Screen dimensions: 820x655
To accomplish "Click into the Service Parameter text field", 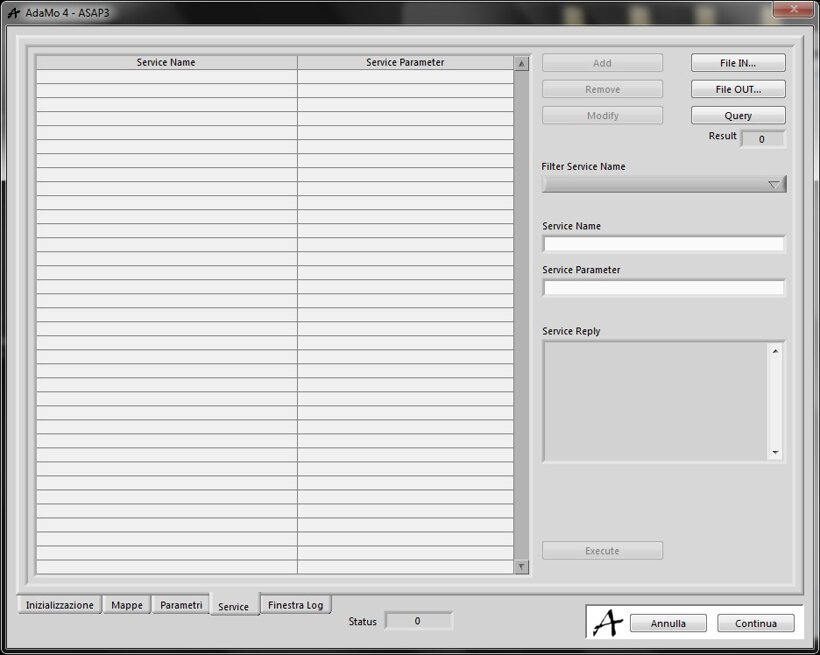I will point(663,288).
